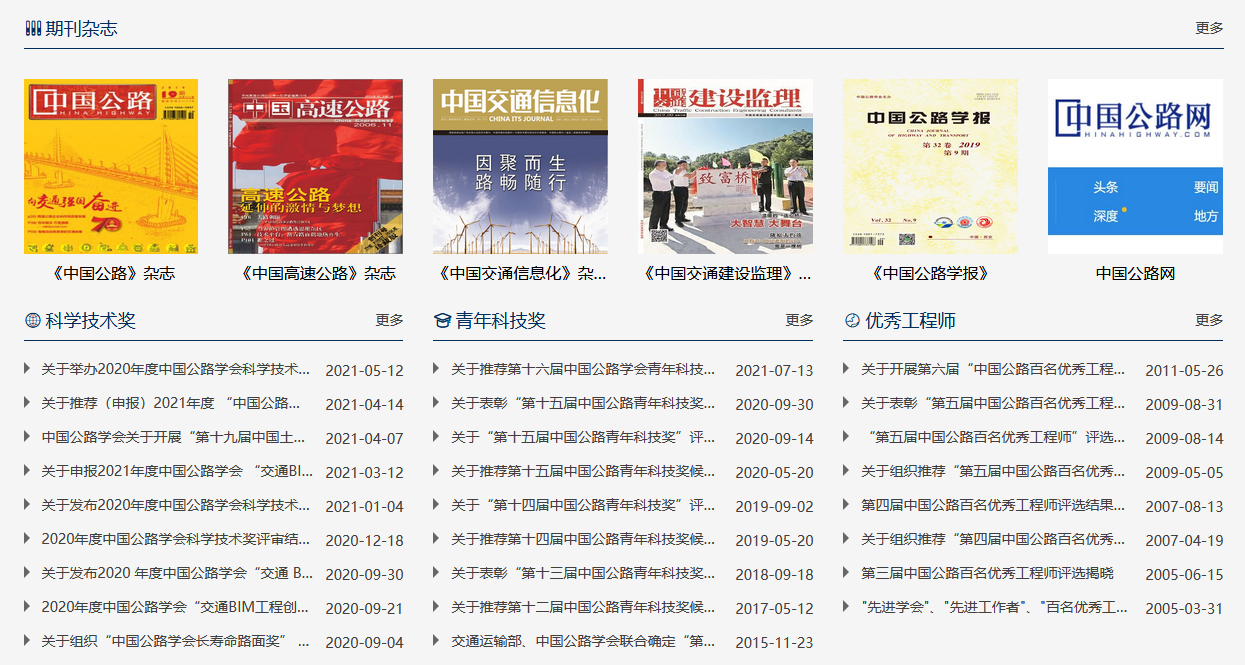This screenshot has height=665, width=1245.
Task: Open 关于推荐第十四届中国公路青年科技奖候… article
Action: coord(583,539)
